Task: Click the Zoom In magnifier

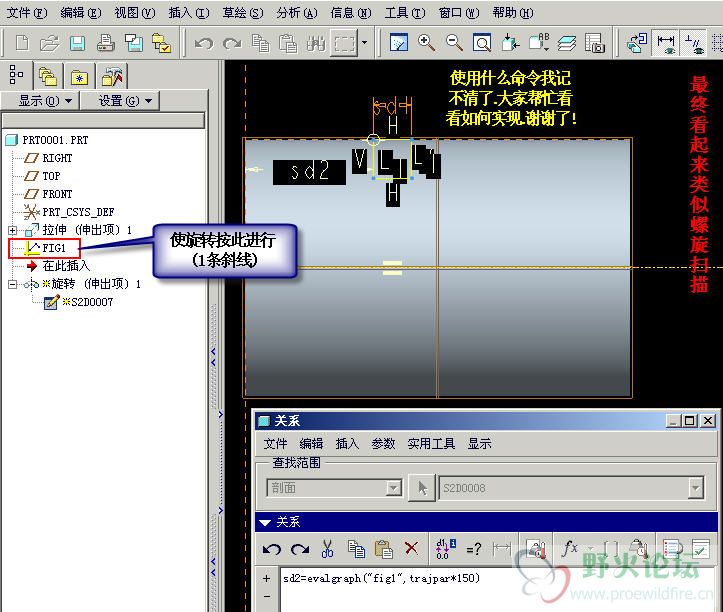Action: (x=427, y=42)
